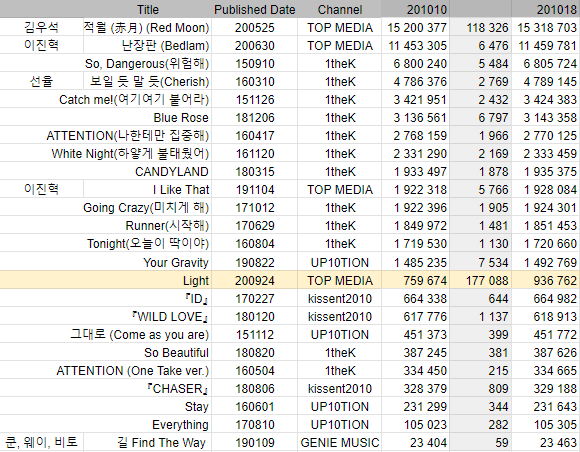Click the view count '936 762'
This screenshot has height=452, width=580.
click(555, 281)
